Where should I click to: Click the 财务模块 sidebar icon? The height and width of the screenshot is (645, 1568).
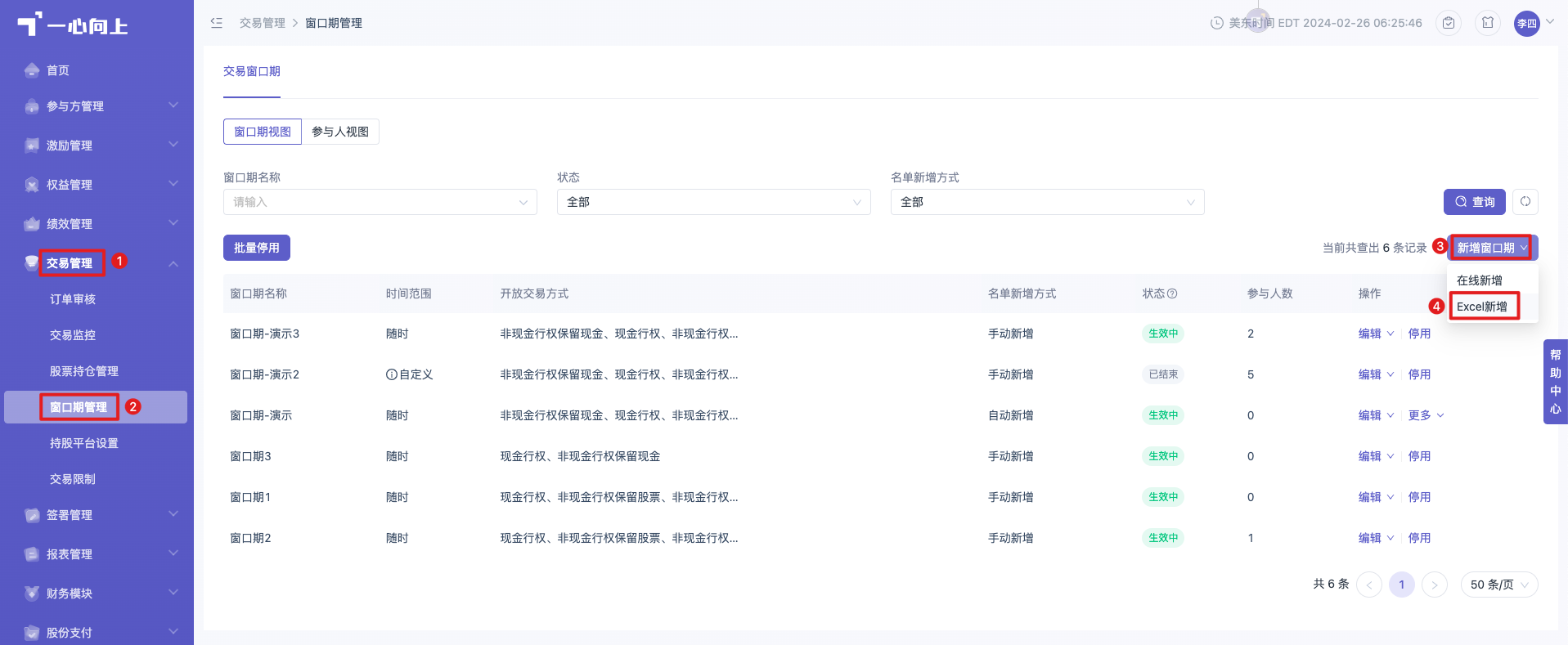pyautogui.click(x=32, y=593)
